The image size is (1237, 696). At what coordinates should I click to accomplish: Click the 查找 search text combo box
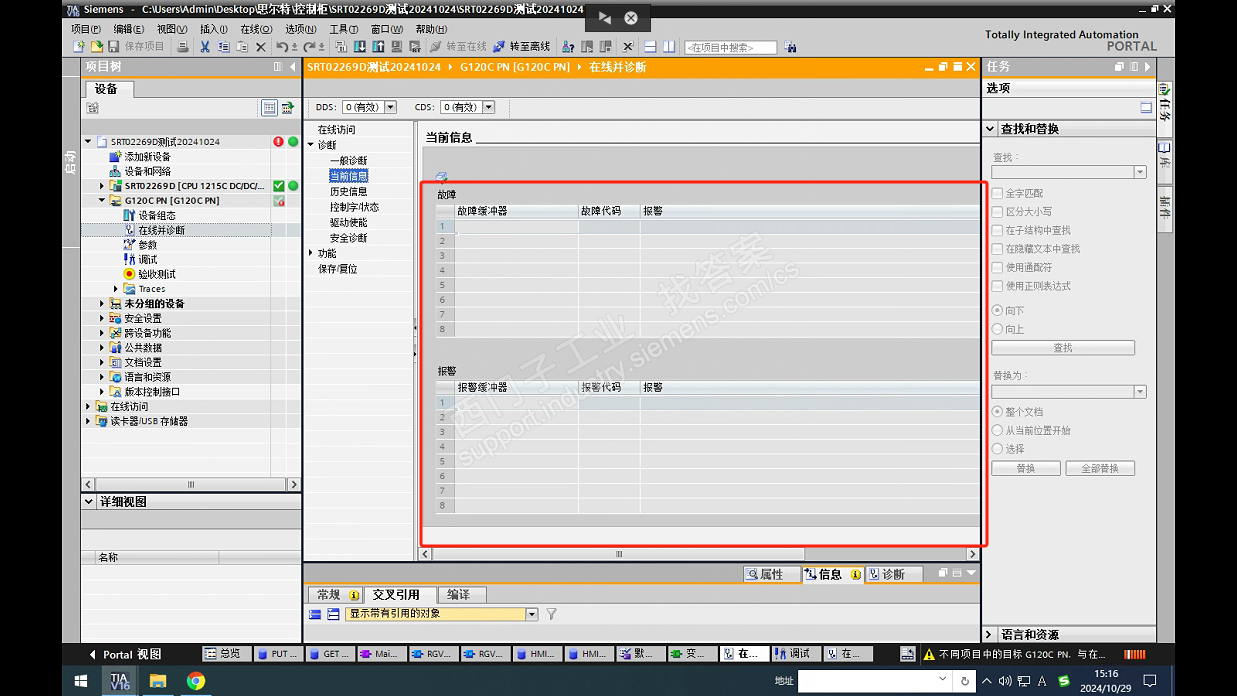pos(1068,172)
